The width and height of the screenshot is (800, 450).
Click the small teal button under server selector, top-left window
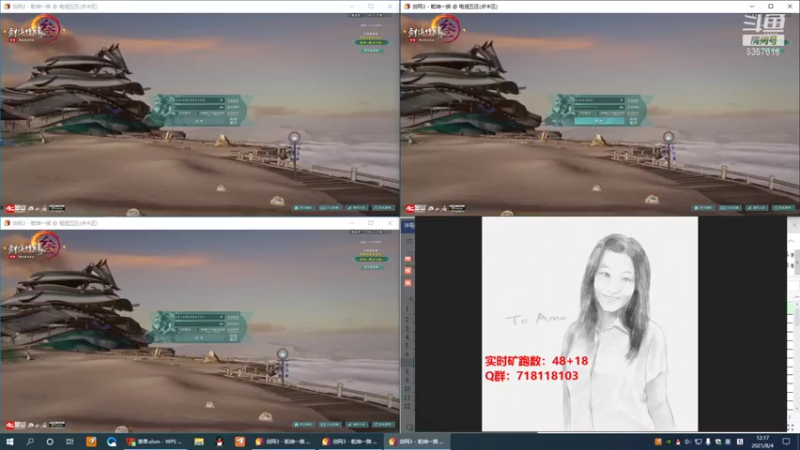[371, 51]
